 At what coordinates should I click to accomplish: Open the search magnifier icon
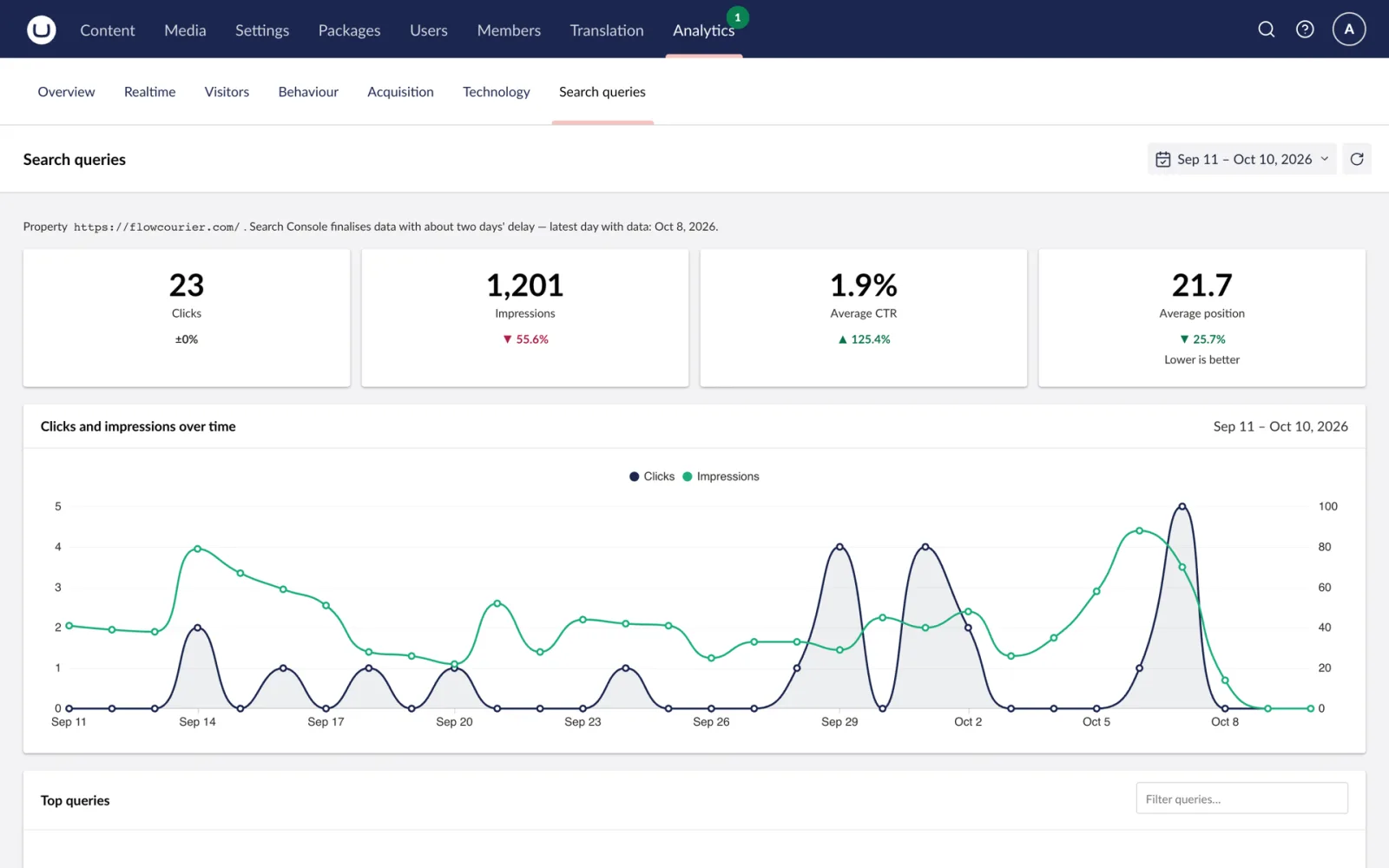pos(1267,30)
